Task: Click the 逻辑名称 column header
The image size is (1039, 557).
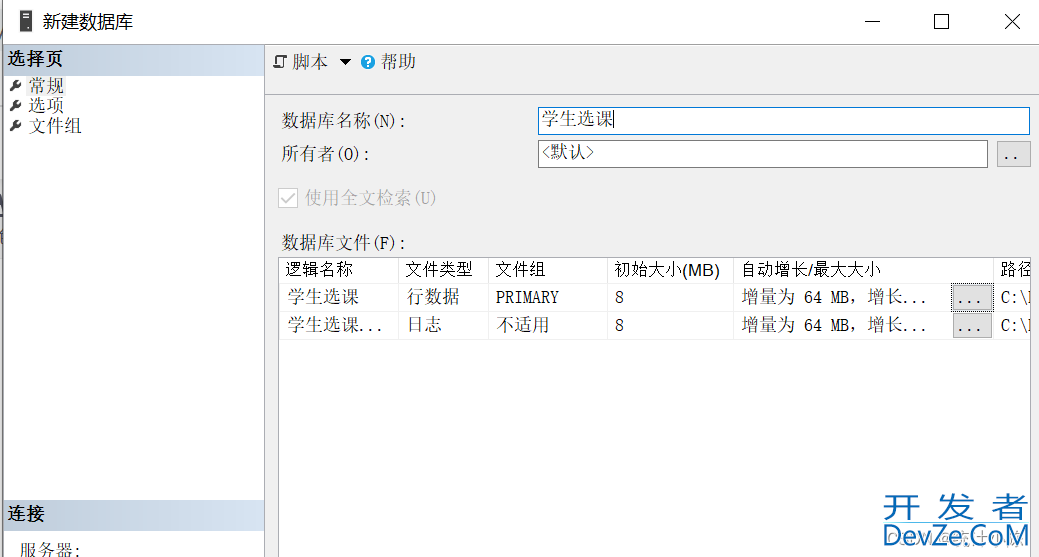Action: pyautogui.click(x=320, y=269)
